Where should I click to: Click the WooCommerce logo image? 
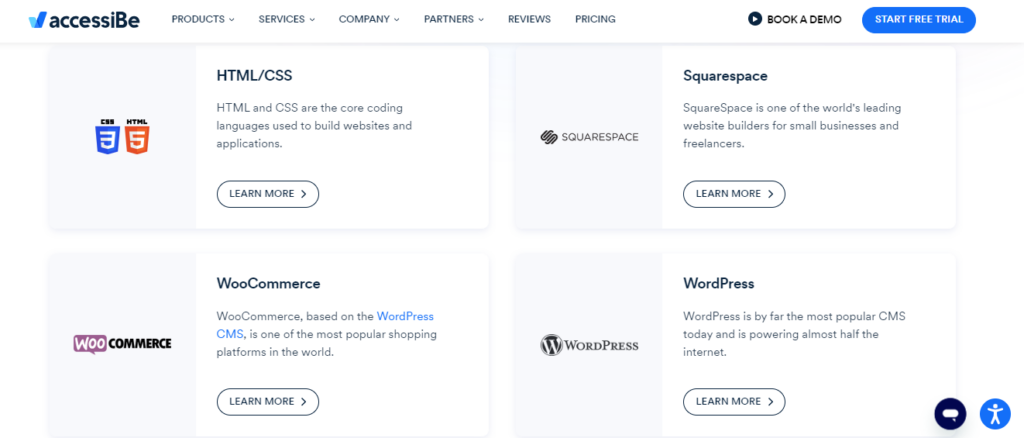pos(122,343)
